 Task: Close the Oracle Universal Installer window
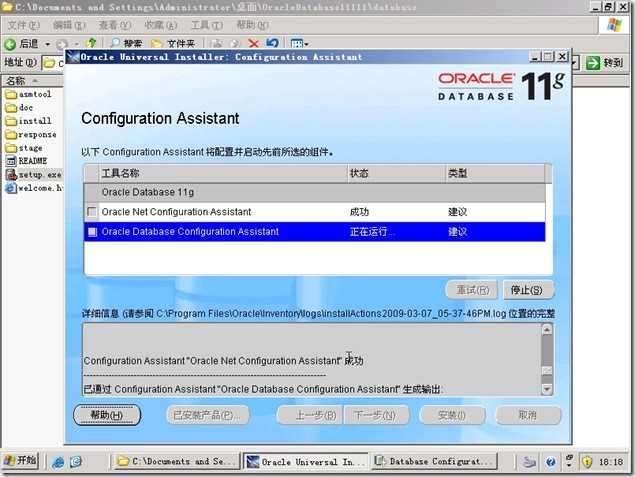click(x=563, y=56)
